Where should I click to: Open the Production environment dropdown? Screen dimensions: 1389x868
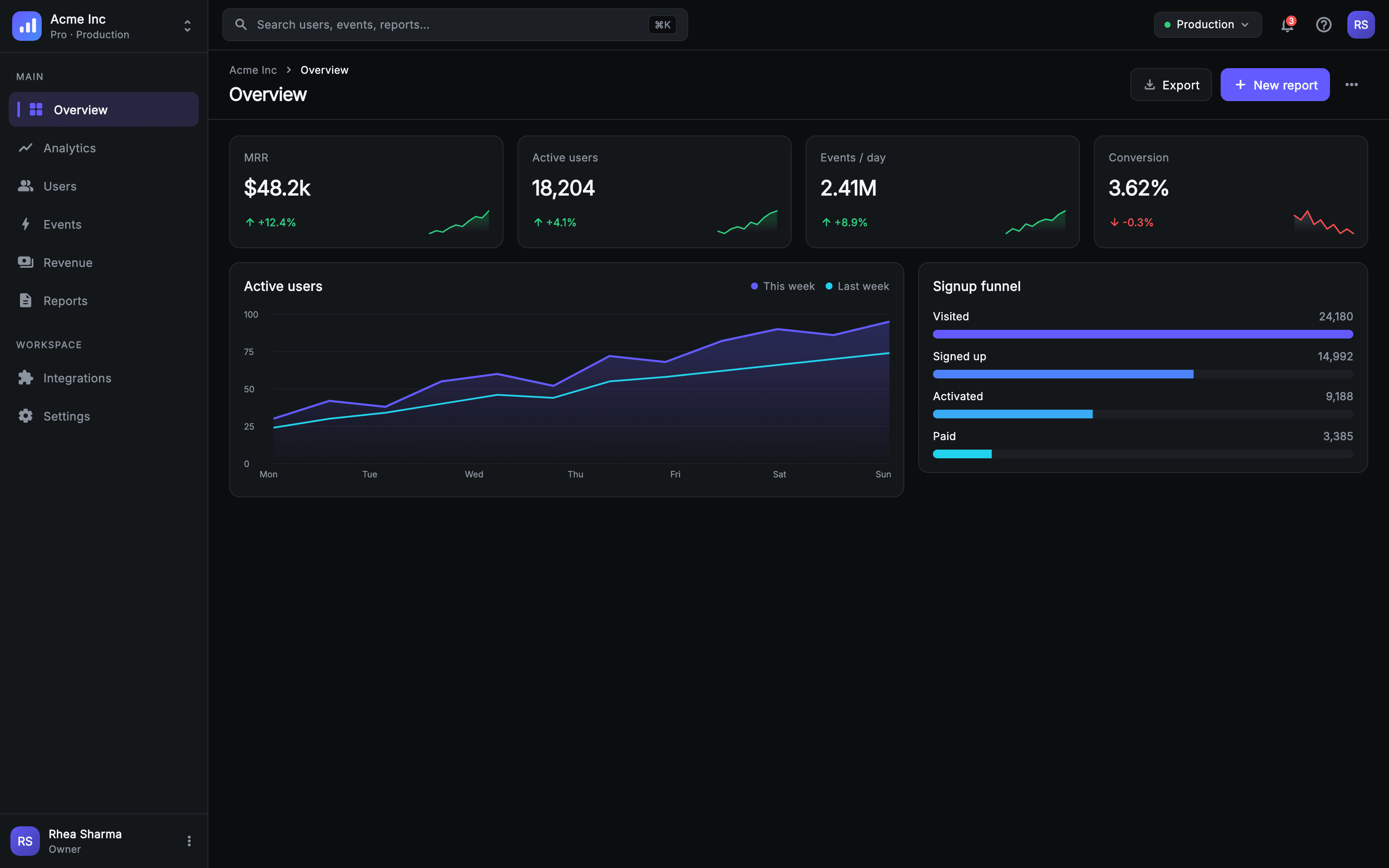tap(1208, 25)
